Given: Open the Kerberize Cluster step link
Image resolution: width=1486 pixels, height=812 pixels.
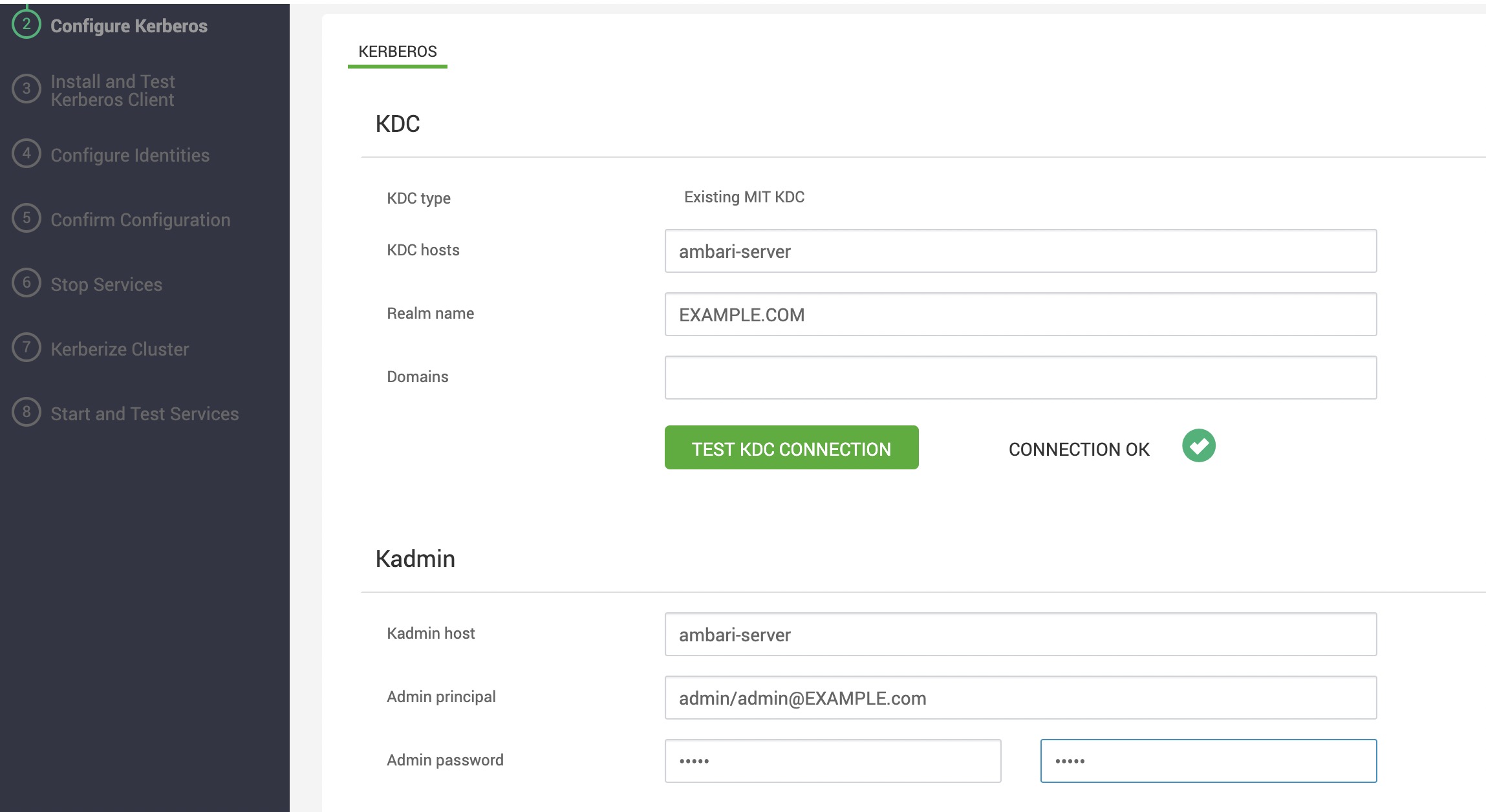Looking at the screenshot, I should pos(120,349).
